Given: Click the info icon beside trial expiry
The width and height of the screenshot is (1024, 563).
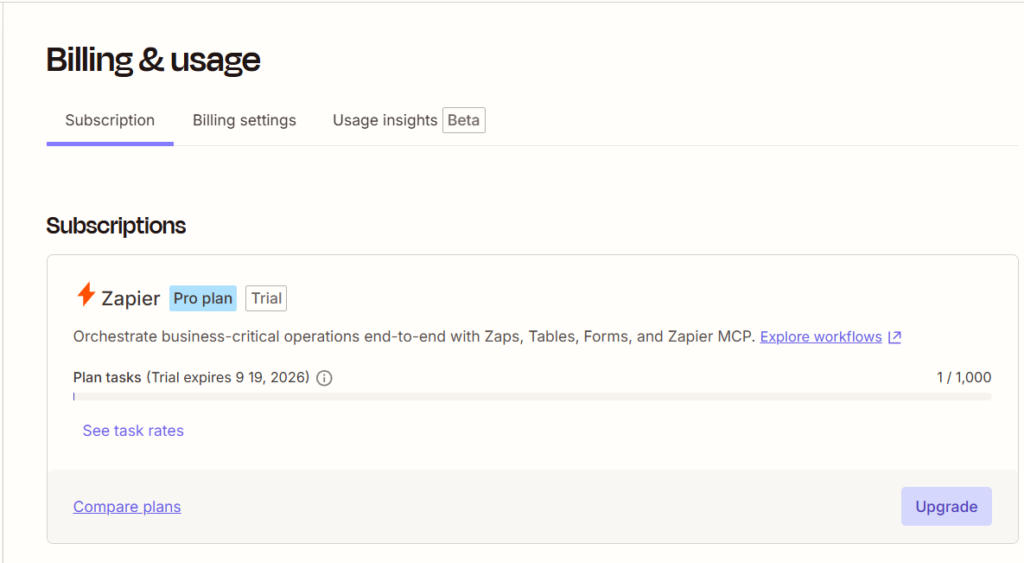Looking at the screenshot, I should 325,378.
